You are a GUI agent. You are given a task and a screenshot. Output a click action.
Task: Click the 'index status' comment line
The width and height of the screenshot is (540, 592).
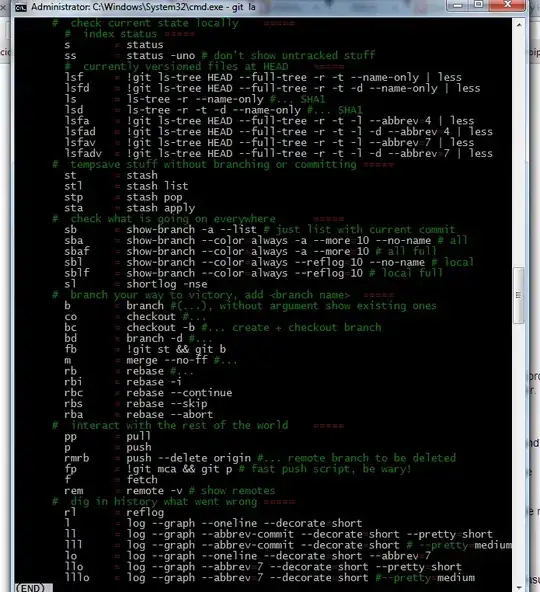(x=130, y=34)
